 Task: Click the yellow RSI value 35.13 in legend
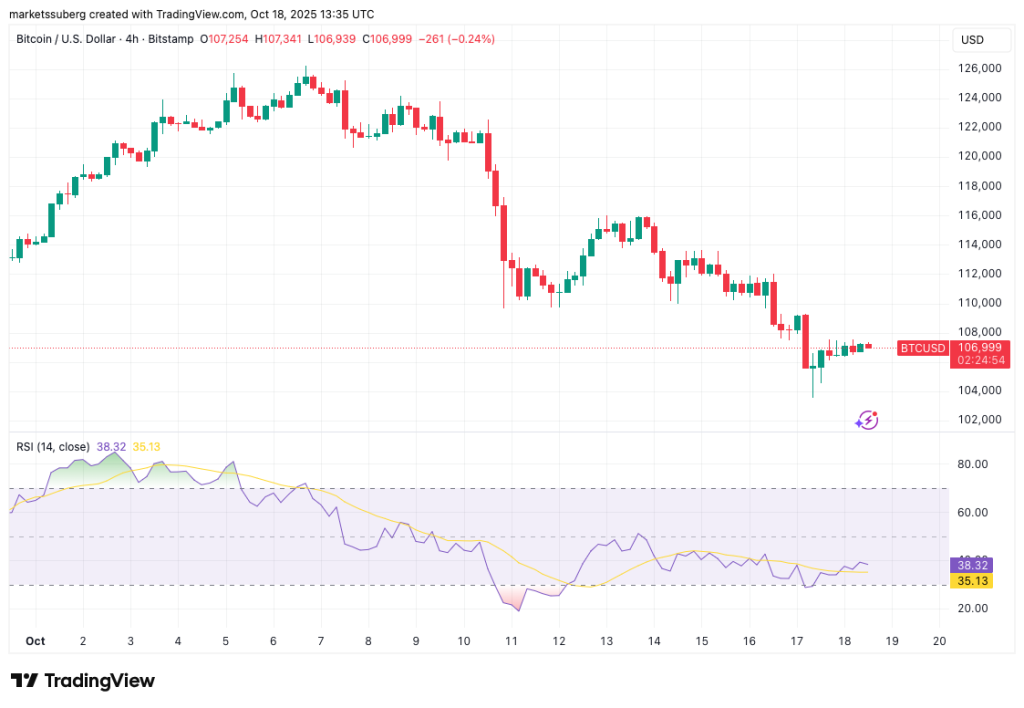148,446
